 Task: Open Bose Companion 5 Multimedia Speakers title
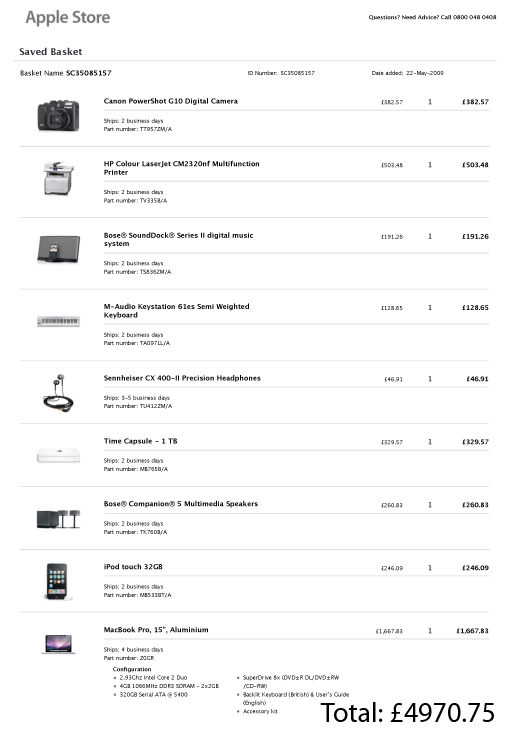(x=180, y=504)
